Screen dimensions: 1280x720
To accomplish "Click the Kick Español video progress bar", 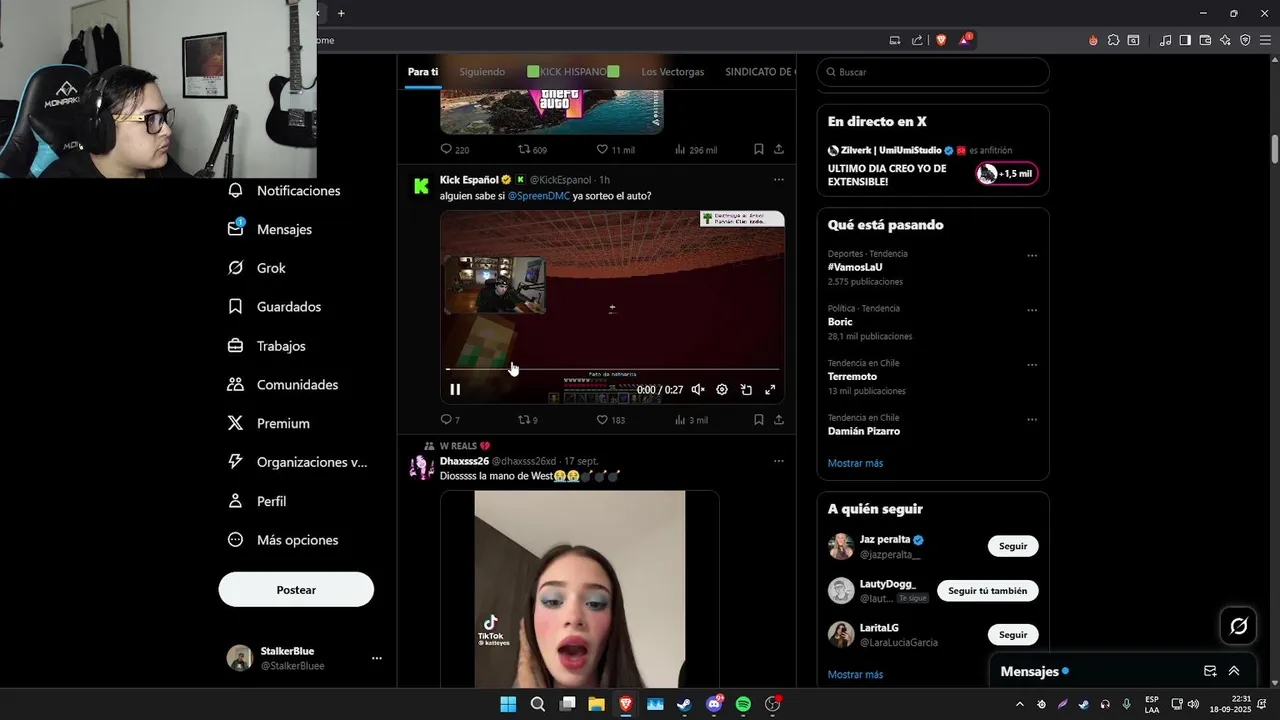I will pyautogui.click(x=612, y=370).
